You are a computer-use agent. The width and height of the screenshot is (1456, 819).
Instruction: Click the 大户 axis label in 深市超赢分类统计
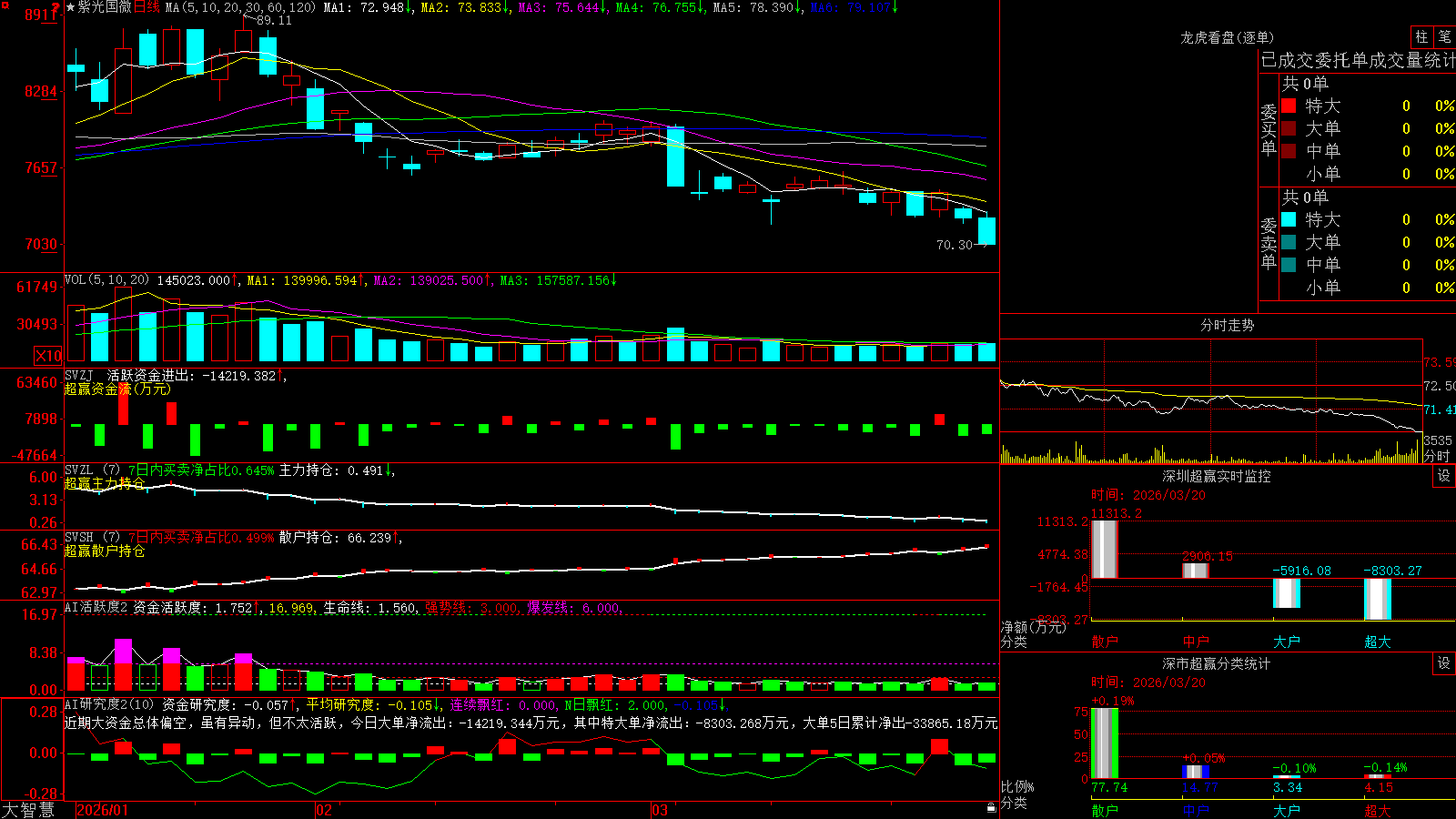click(1287, 810)
